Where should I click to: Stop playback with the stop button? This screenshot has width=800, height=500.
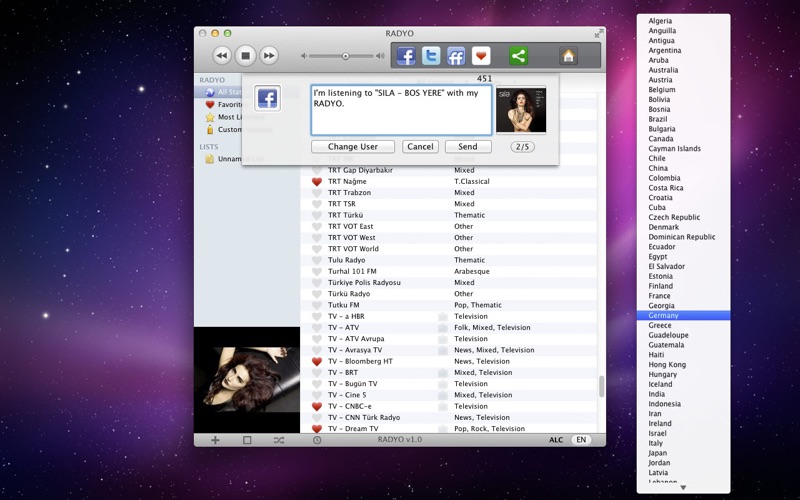click(x=245, y=56)
